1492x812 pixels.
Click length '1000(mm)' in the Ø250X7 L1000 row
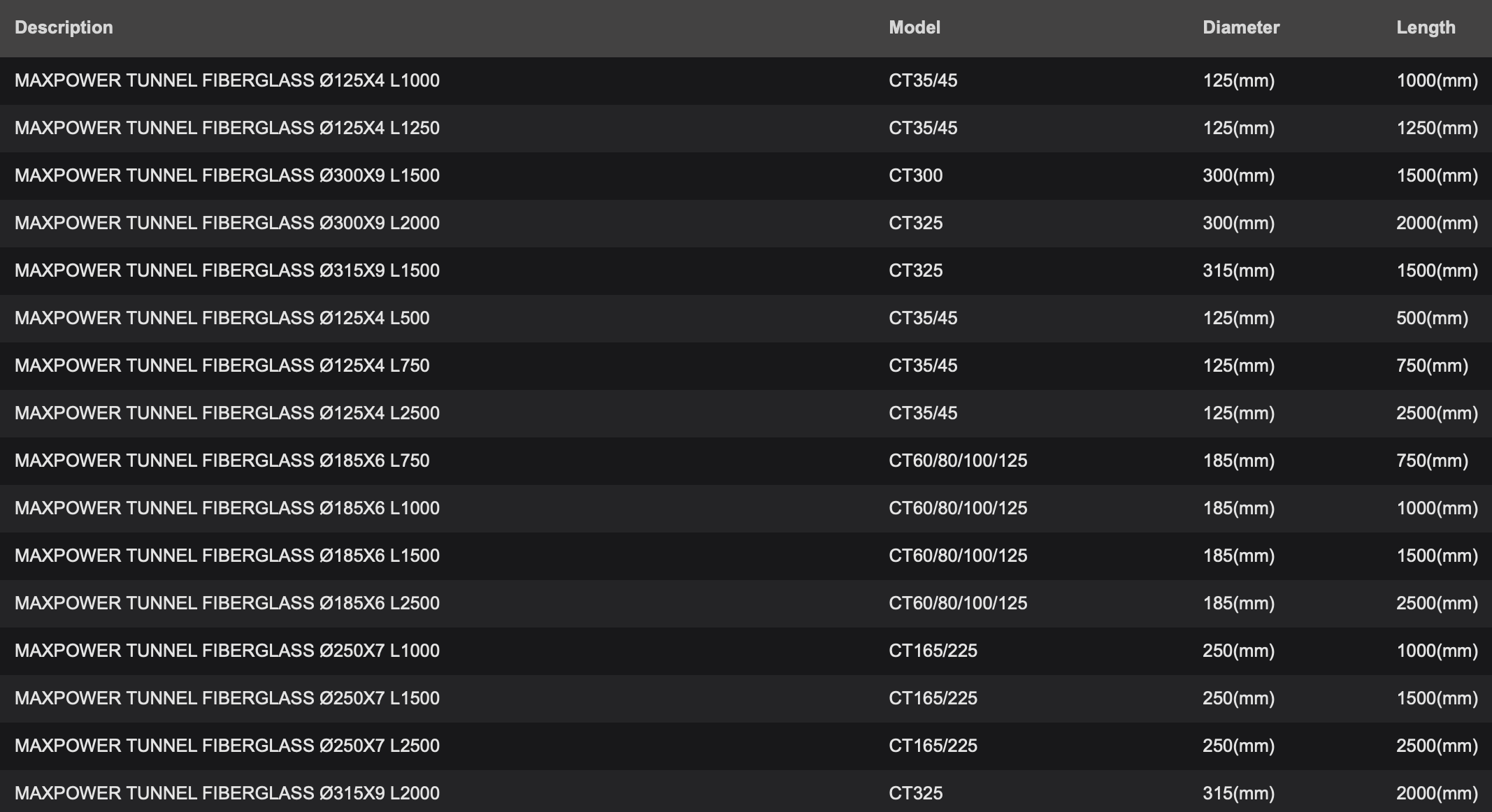point(1437,651)
